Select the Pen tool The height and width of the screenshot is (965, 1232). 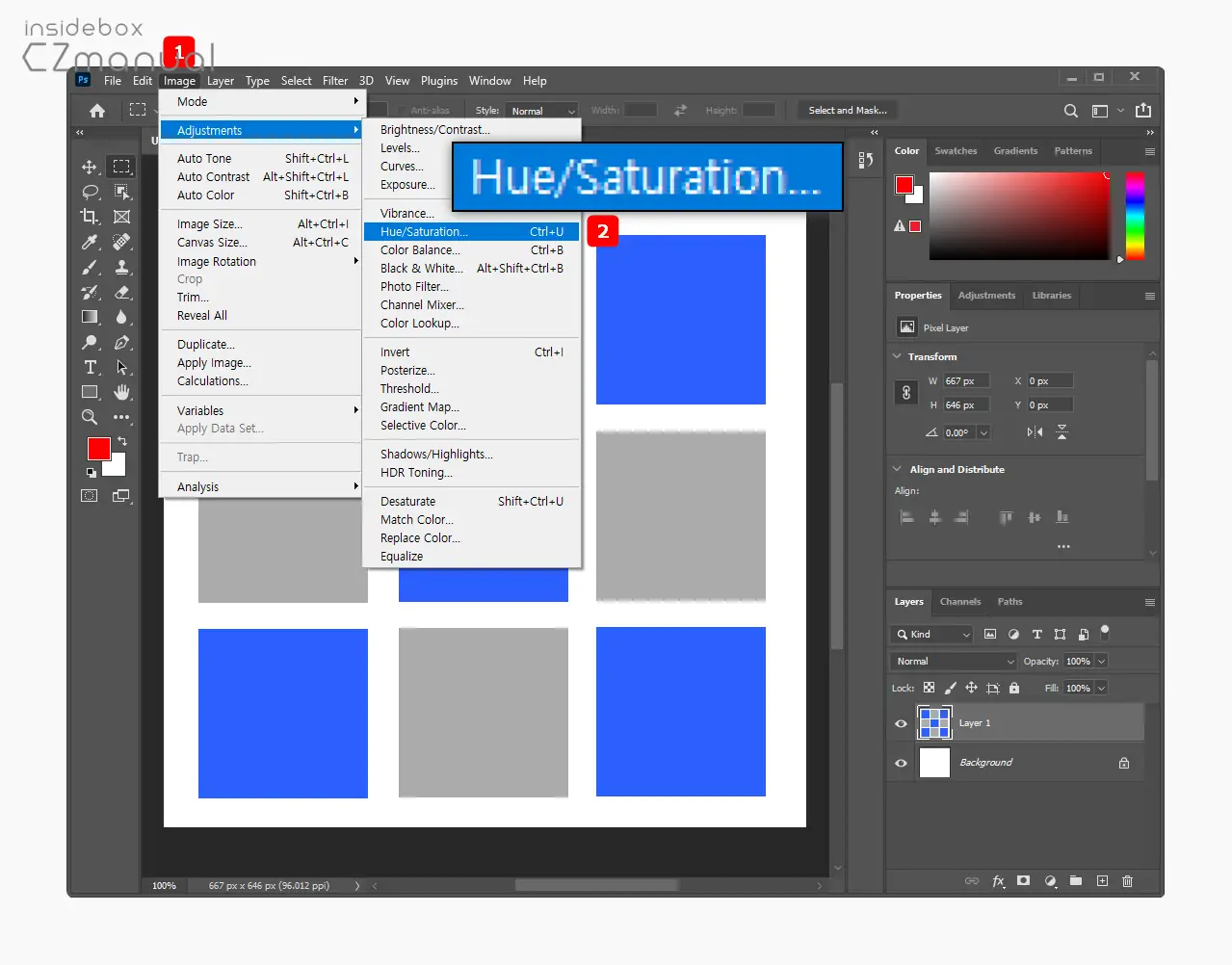[121, 342]
